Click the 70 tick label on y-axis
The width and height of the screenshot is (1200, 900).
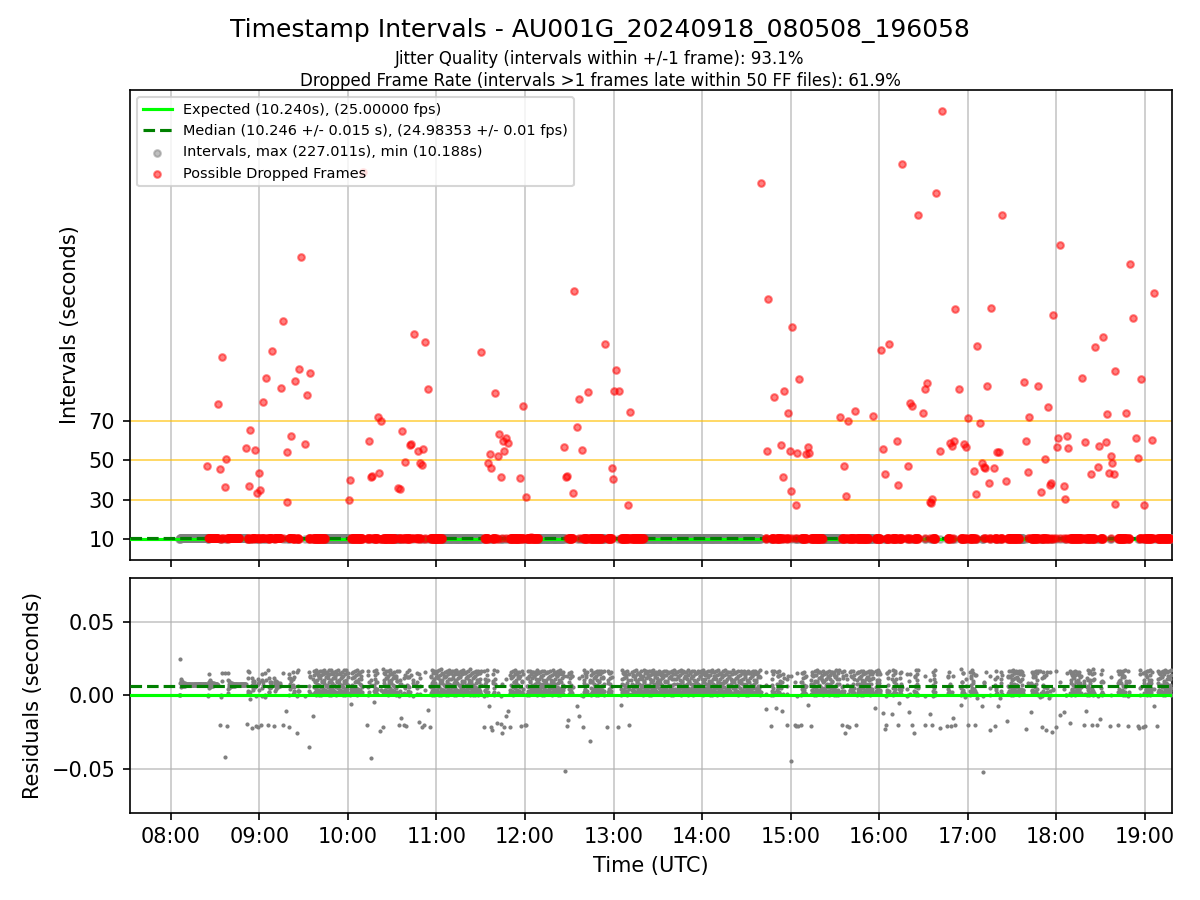point(103,421)
